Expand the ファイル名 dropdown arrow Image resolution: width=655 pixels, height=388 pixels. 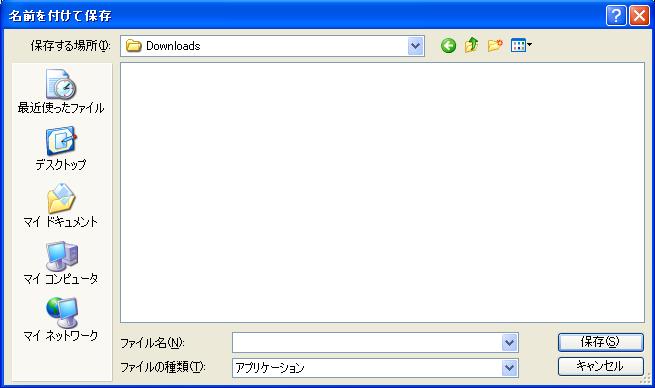[509, 343]
